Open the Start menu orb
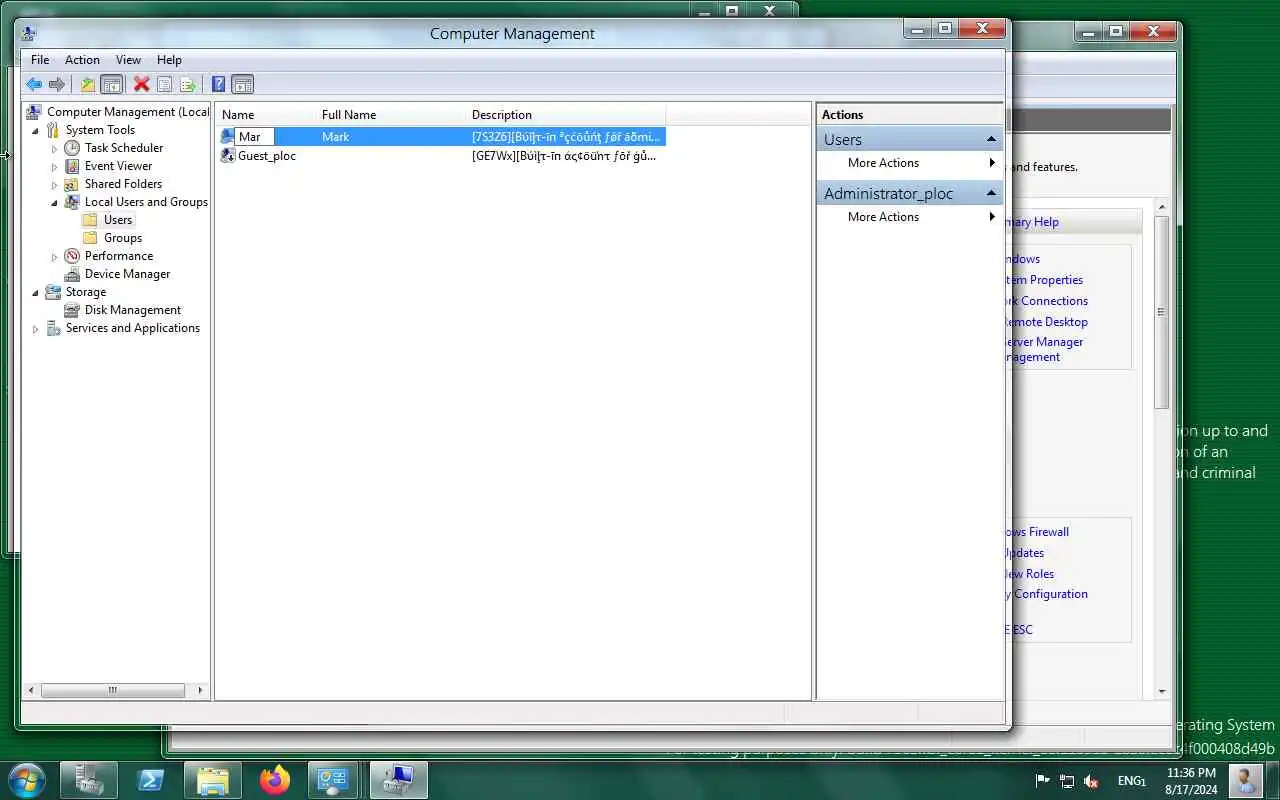1280x800 pixels. 26,780
